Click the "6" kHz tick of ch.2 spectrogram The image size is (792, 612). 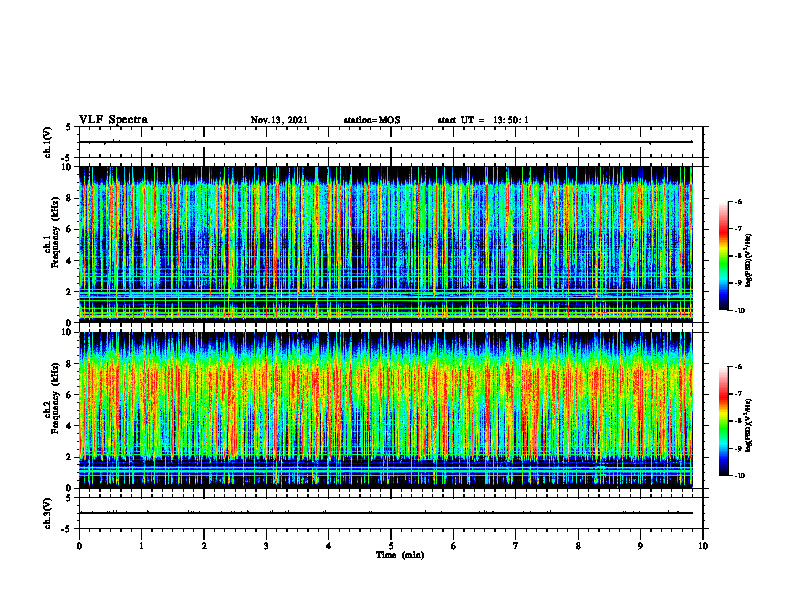pos(70,395)
